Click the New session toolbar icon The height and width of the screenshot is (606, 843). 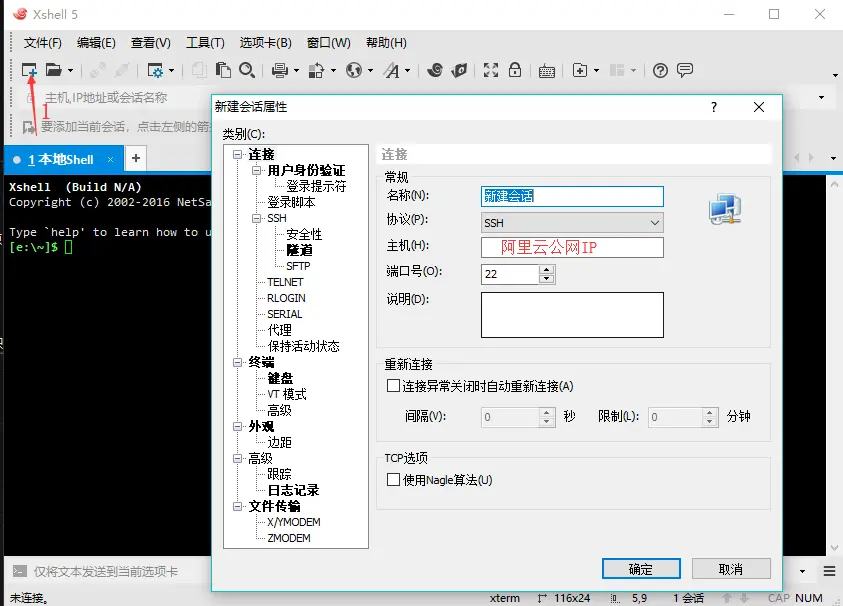coord(29,70)
